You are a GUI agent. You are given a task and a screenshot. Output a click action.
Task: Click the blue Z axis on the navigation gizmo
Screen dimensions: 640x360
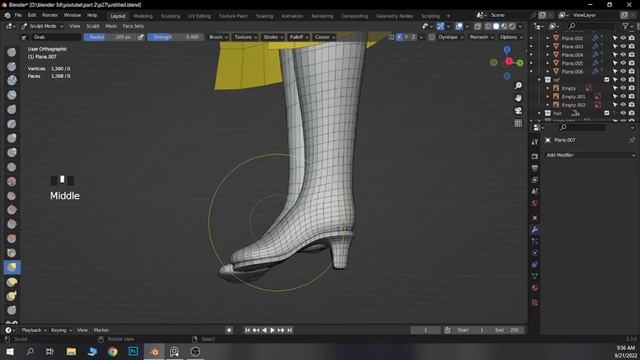[507, 50]
